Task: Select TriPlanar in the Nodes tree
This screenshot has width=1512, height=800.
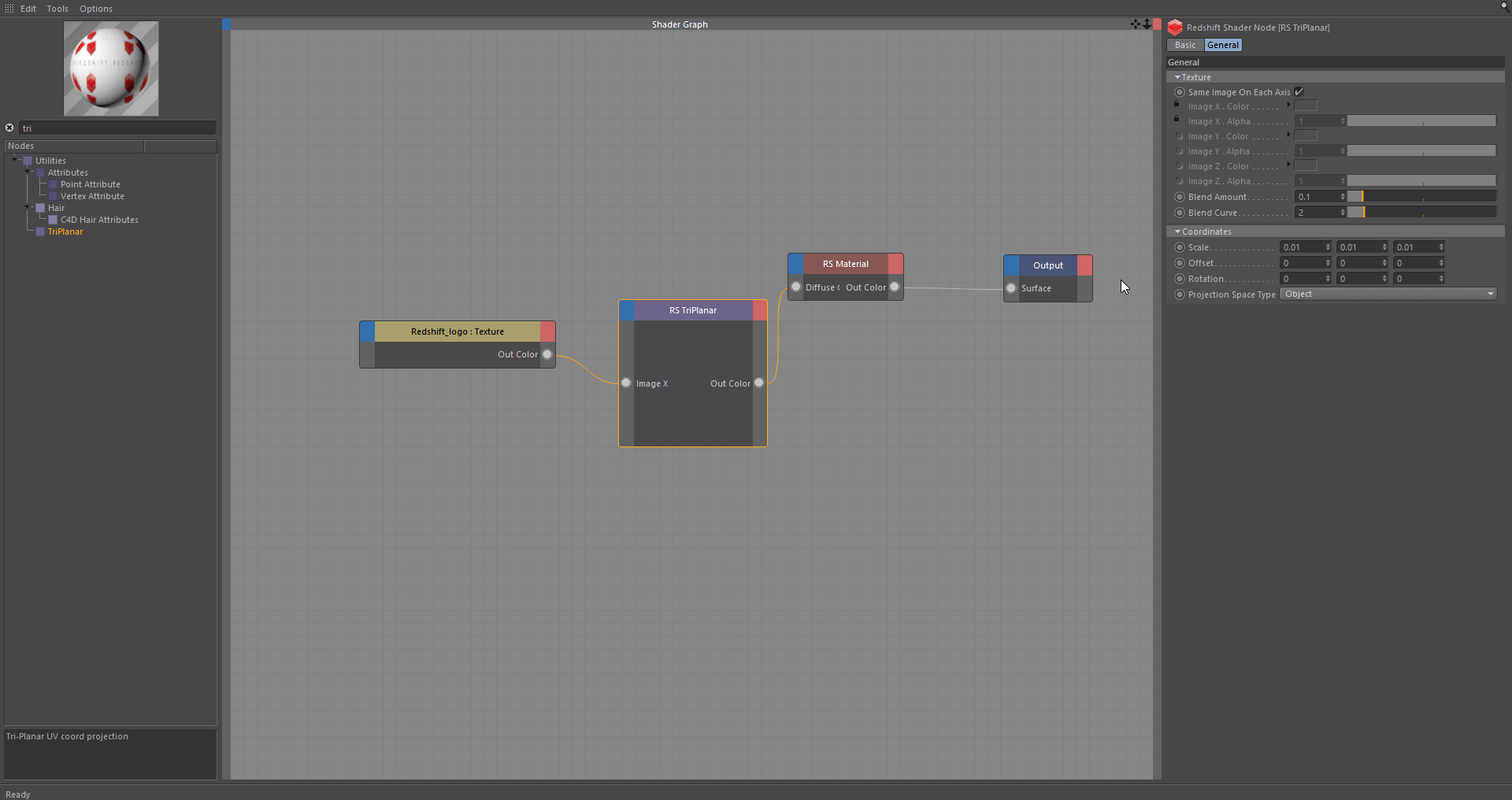Action: tap(65, 231)
